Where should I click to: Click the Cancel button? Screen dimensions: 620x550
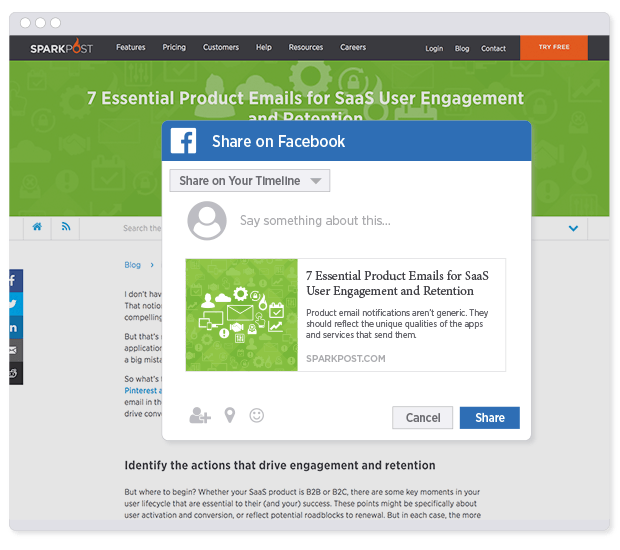[x=422, y=418]
